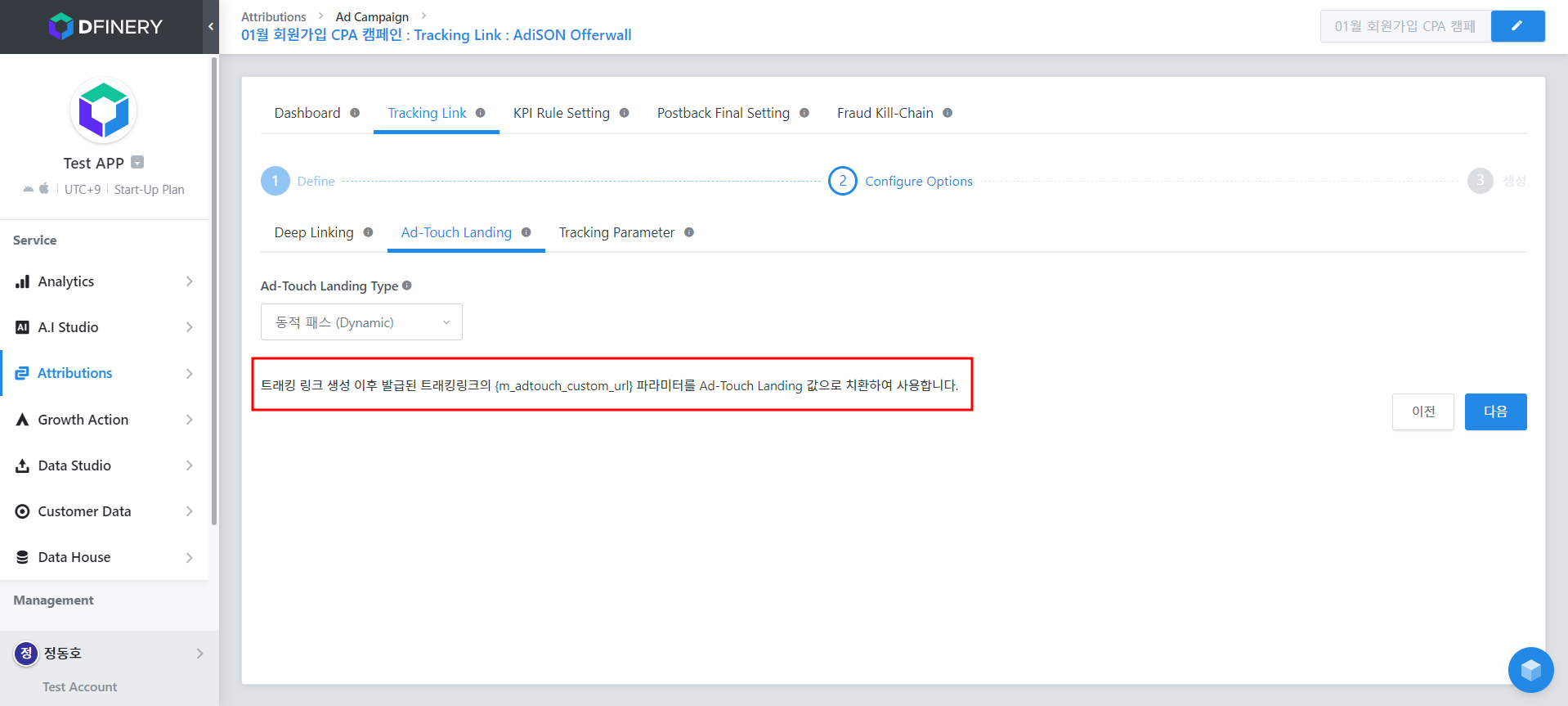Click the 다음 button

[1496, 411]
